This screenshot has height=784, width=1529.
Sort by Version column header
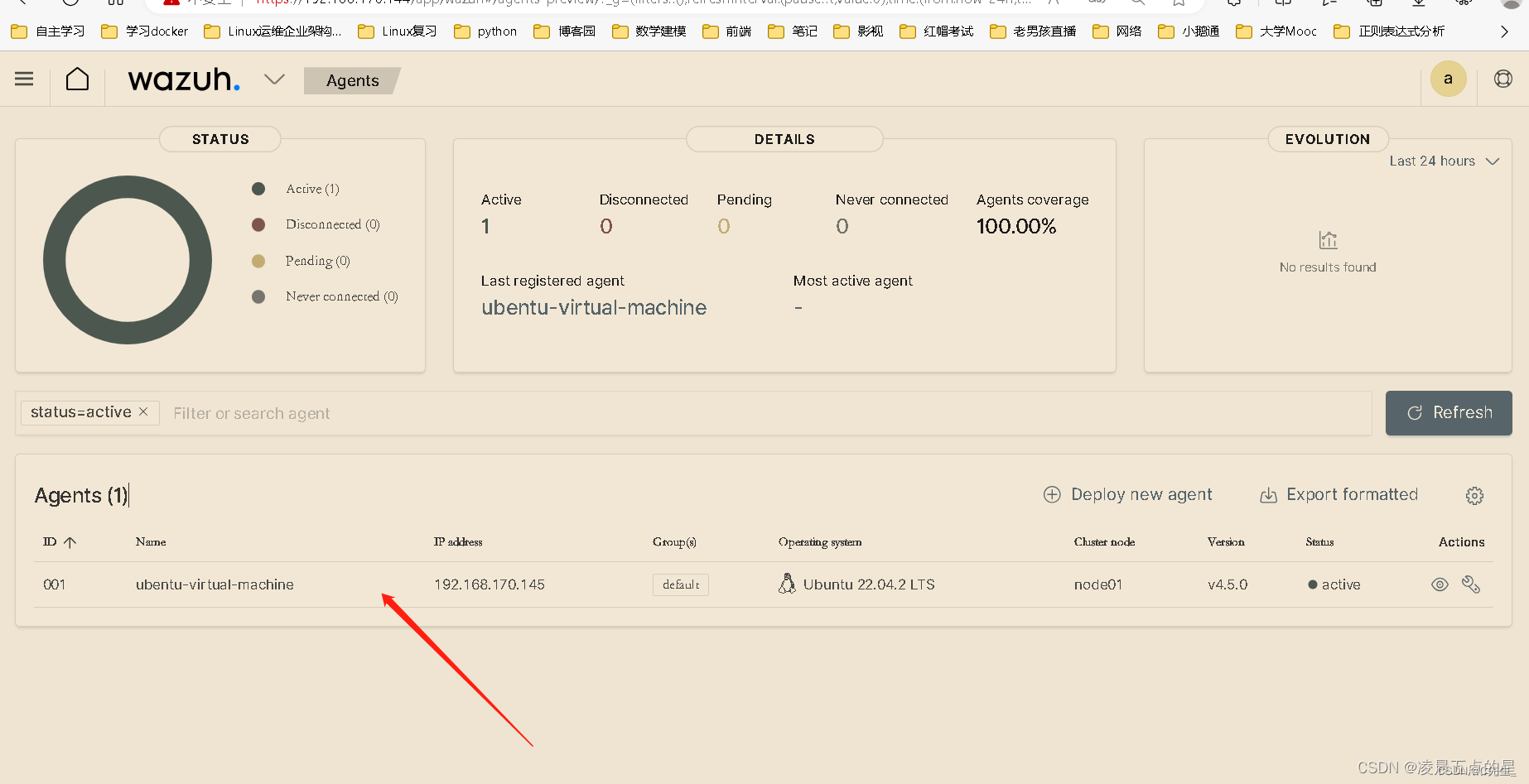point(1226,541)
